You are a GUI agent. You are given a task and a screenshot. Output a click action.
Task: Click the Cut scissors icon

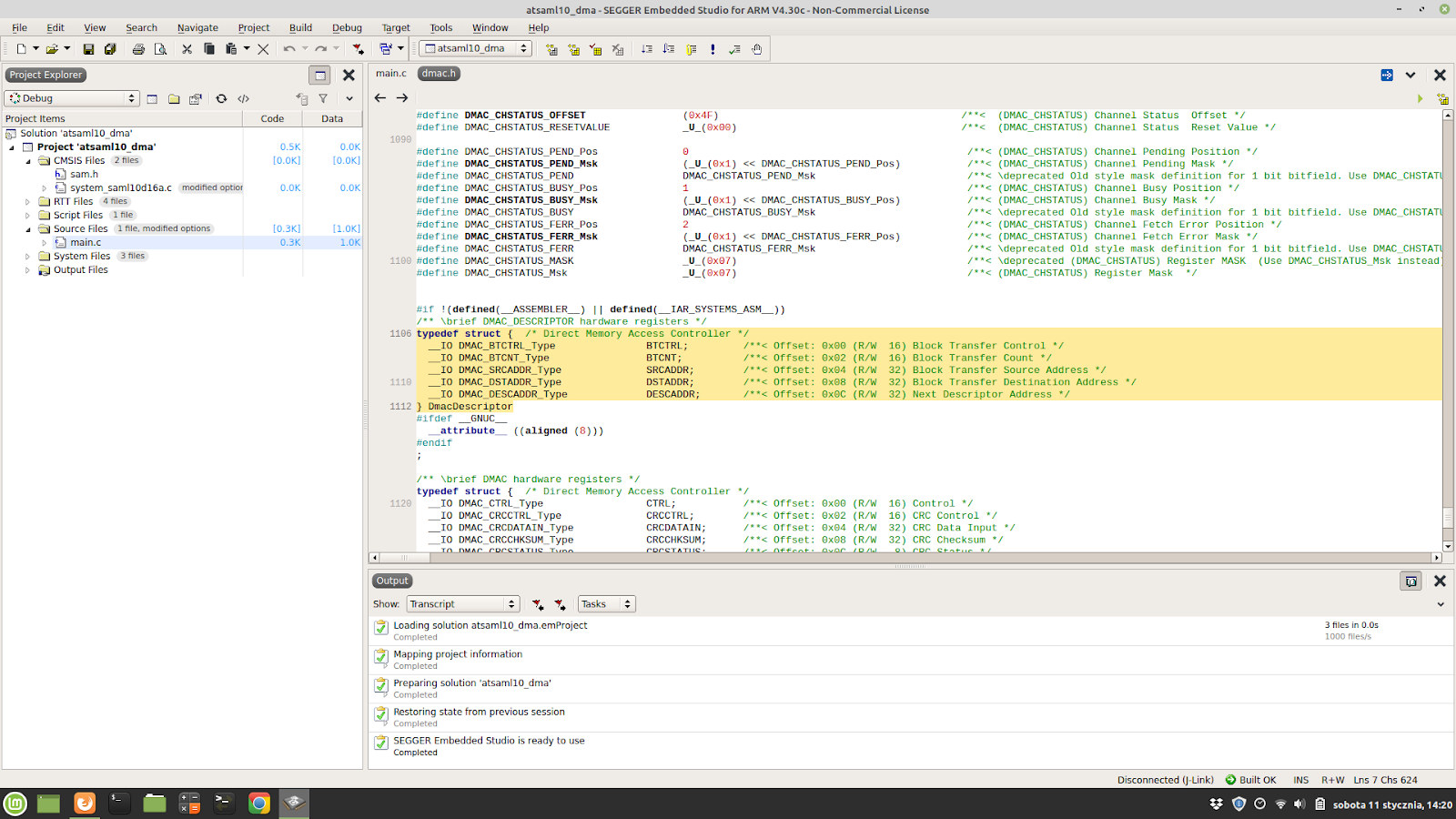pos(187,49)
